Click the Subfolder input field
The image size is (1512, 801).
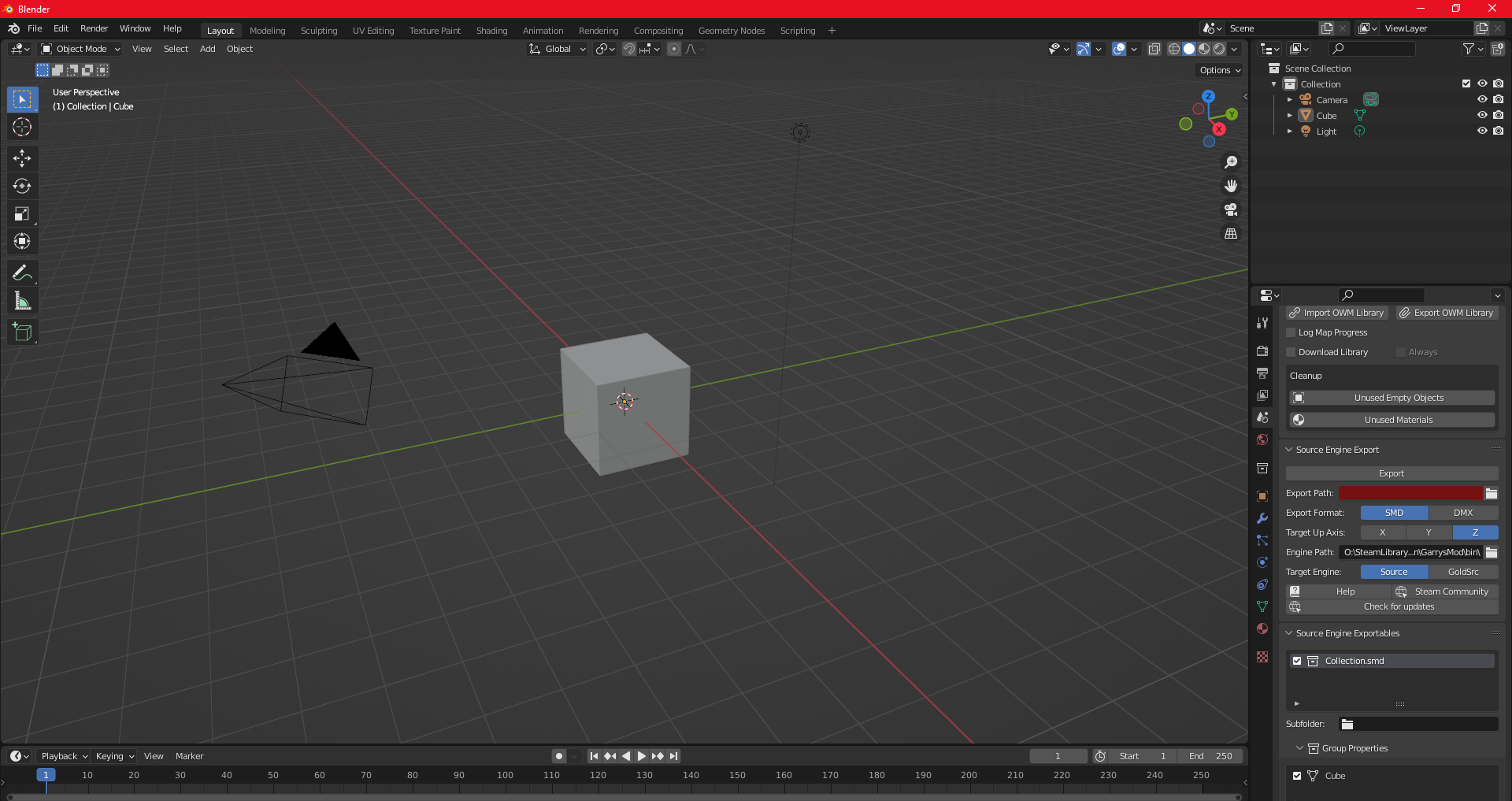pyautogui.click(x=1418, y=724)
